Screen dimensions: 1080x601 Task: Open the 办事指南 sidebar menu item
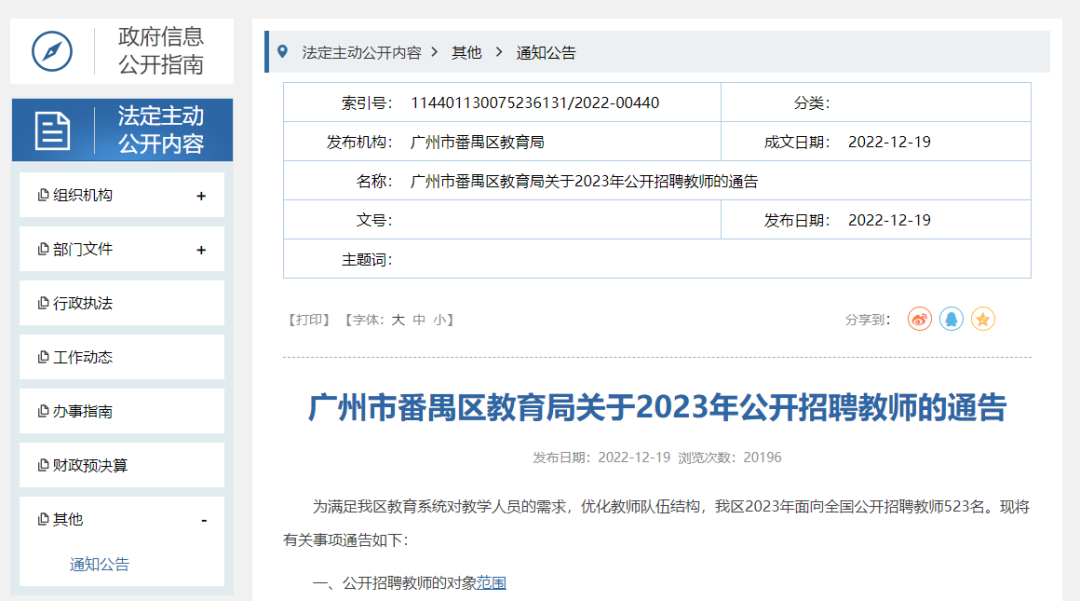83,411
